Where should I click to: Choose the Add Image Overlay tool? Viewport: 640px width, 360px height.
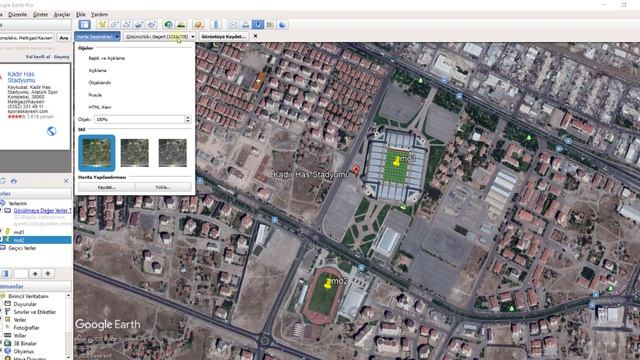139,24
